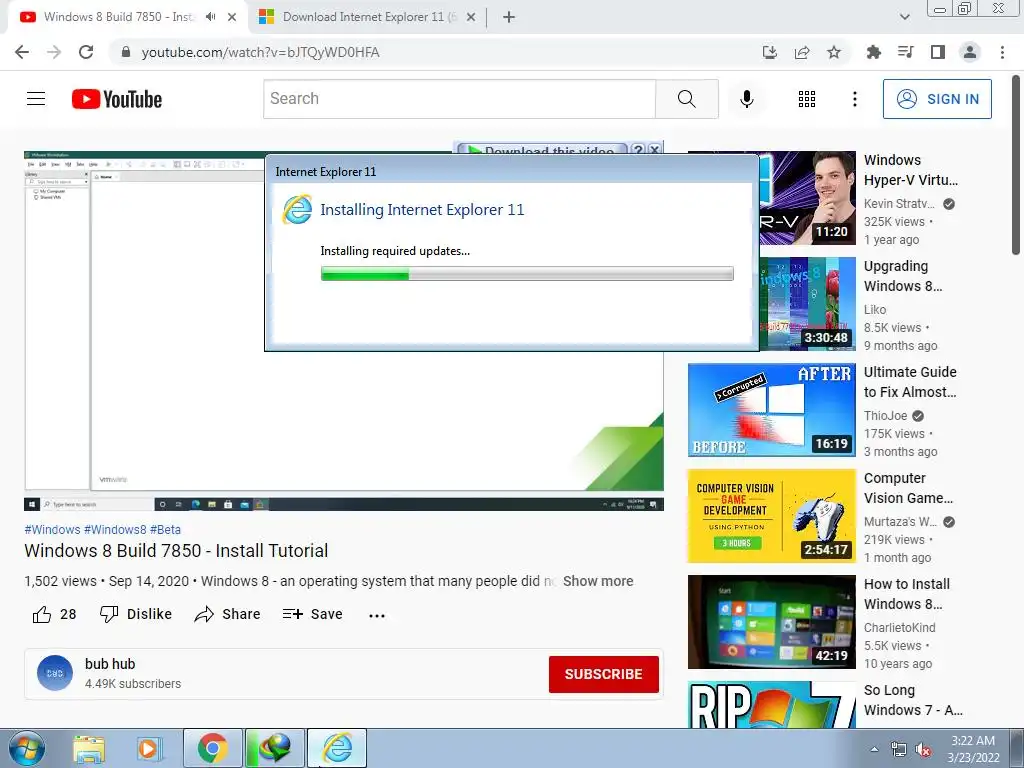
Task: Open the YouTube hamburger guide menu
Action: (36, 99)
